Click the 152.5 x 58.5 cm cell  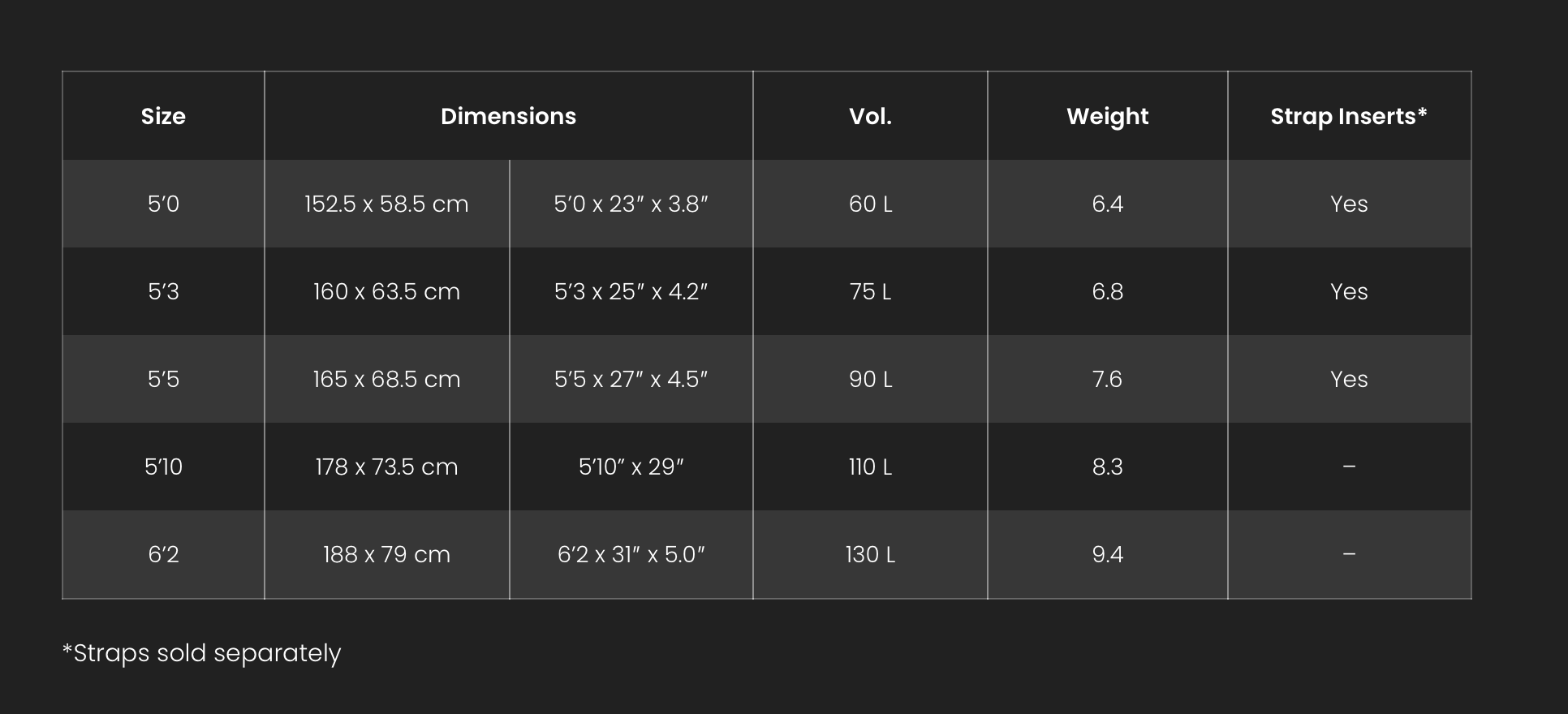(386, 204)
